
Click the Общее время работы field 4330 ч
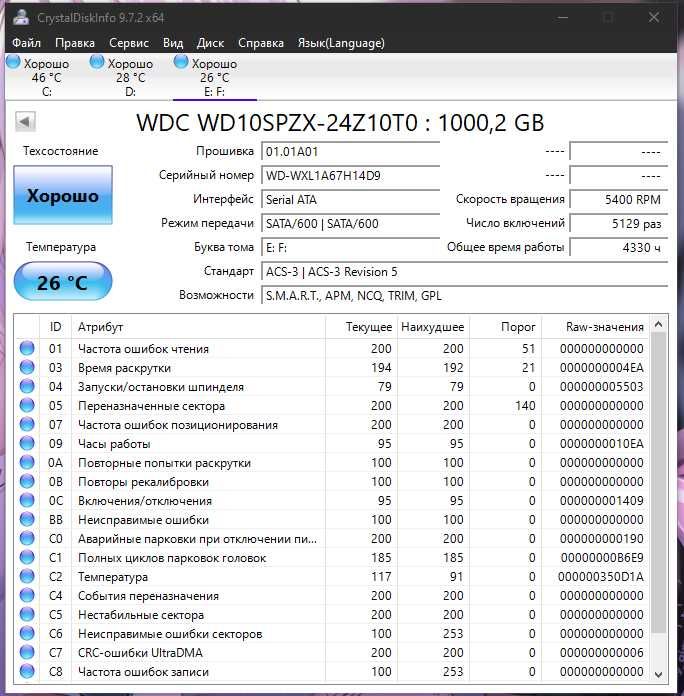619,248
